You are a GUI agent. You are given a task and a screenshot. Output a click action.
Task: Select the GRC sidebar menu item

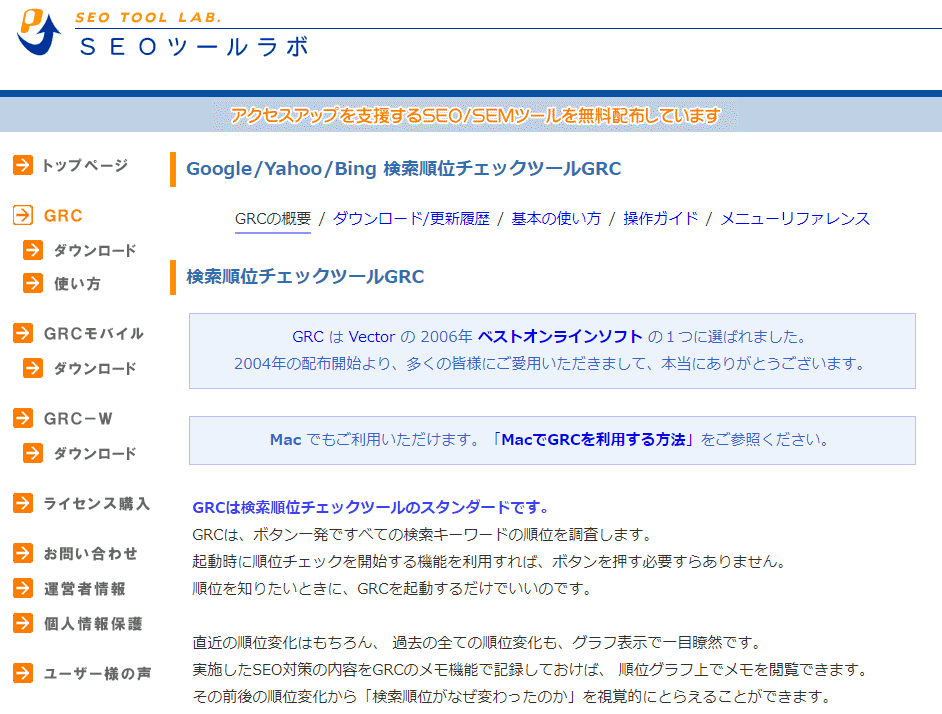click(63, 216)
